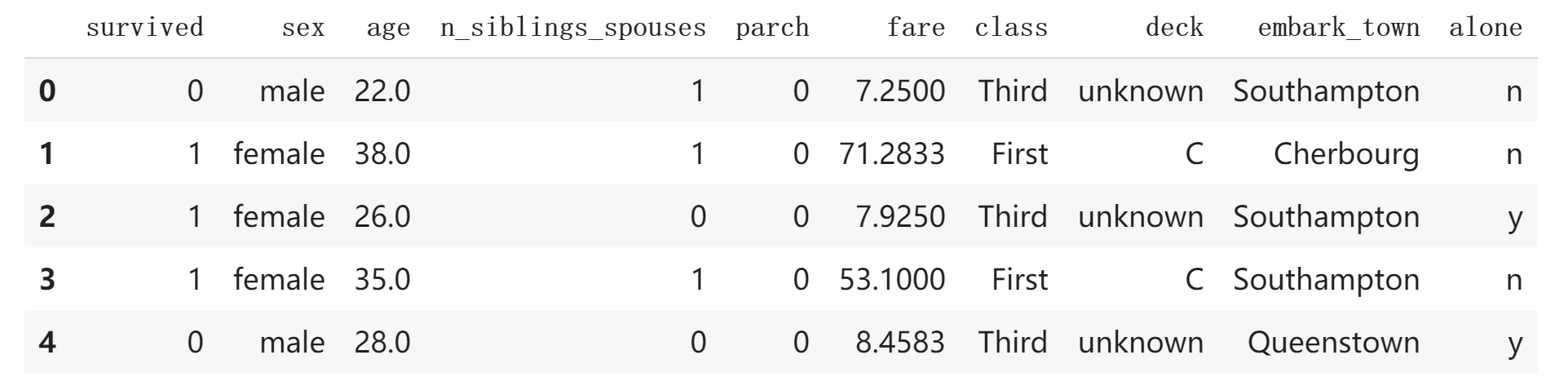Image resolution: width=1568 pixels, height=386 pixels.
Task: Click the Queenstown embark town cell
Action: coord(1333,343)
